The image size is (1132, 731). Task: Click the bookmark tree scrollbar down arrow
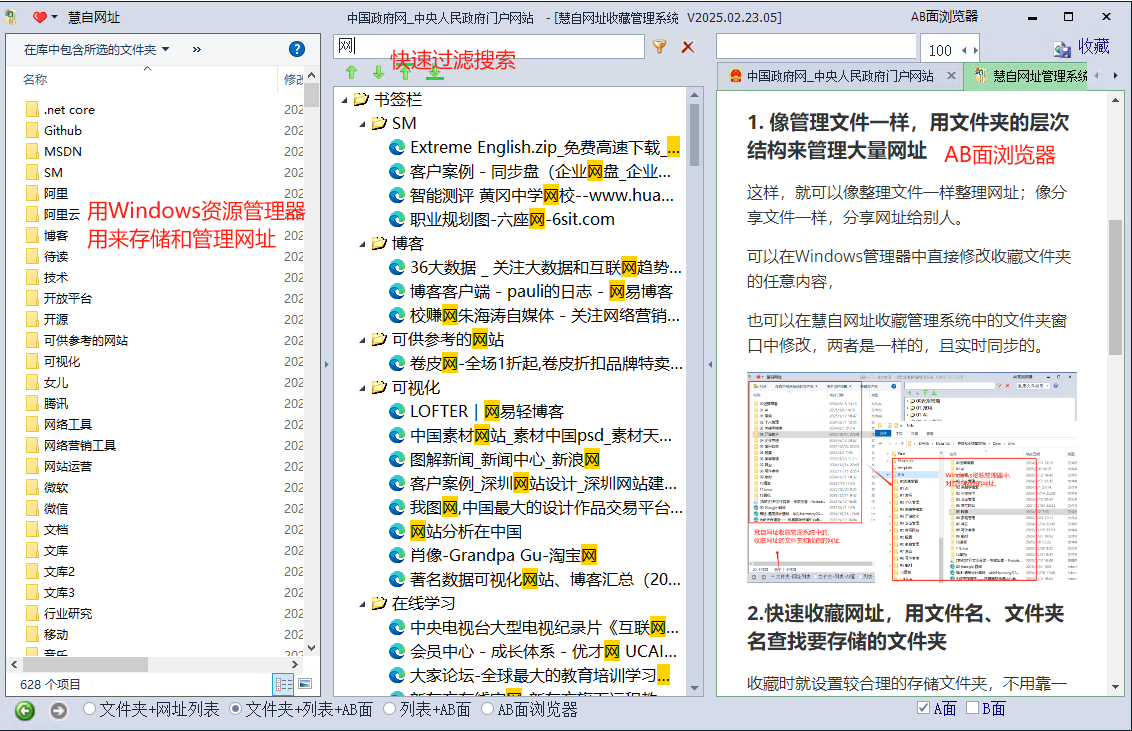[x=695, y=688]
